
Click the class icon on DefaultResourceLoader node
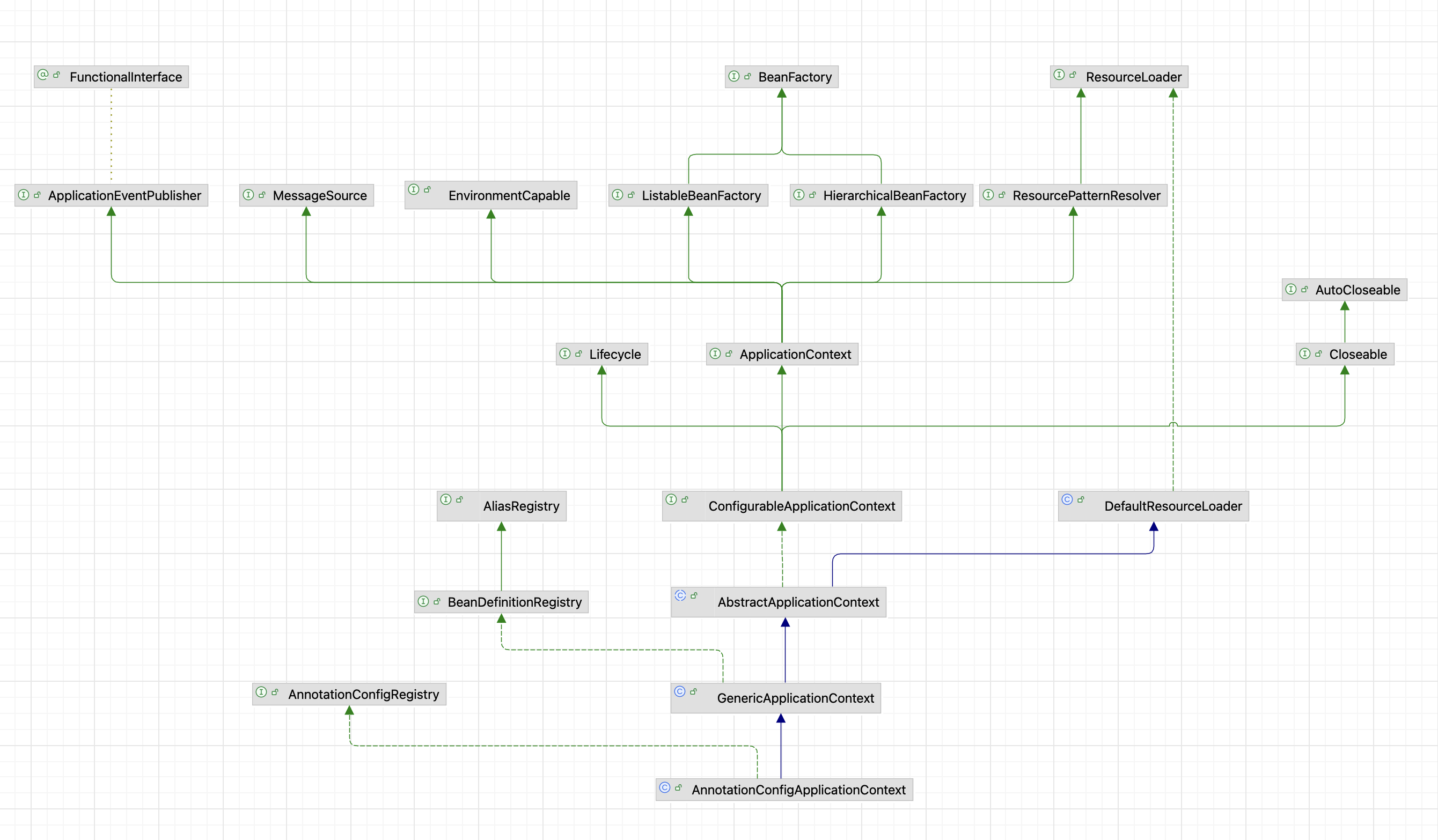point(1067,499)
